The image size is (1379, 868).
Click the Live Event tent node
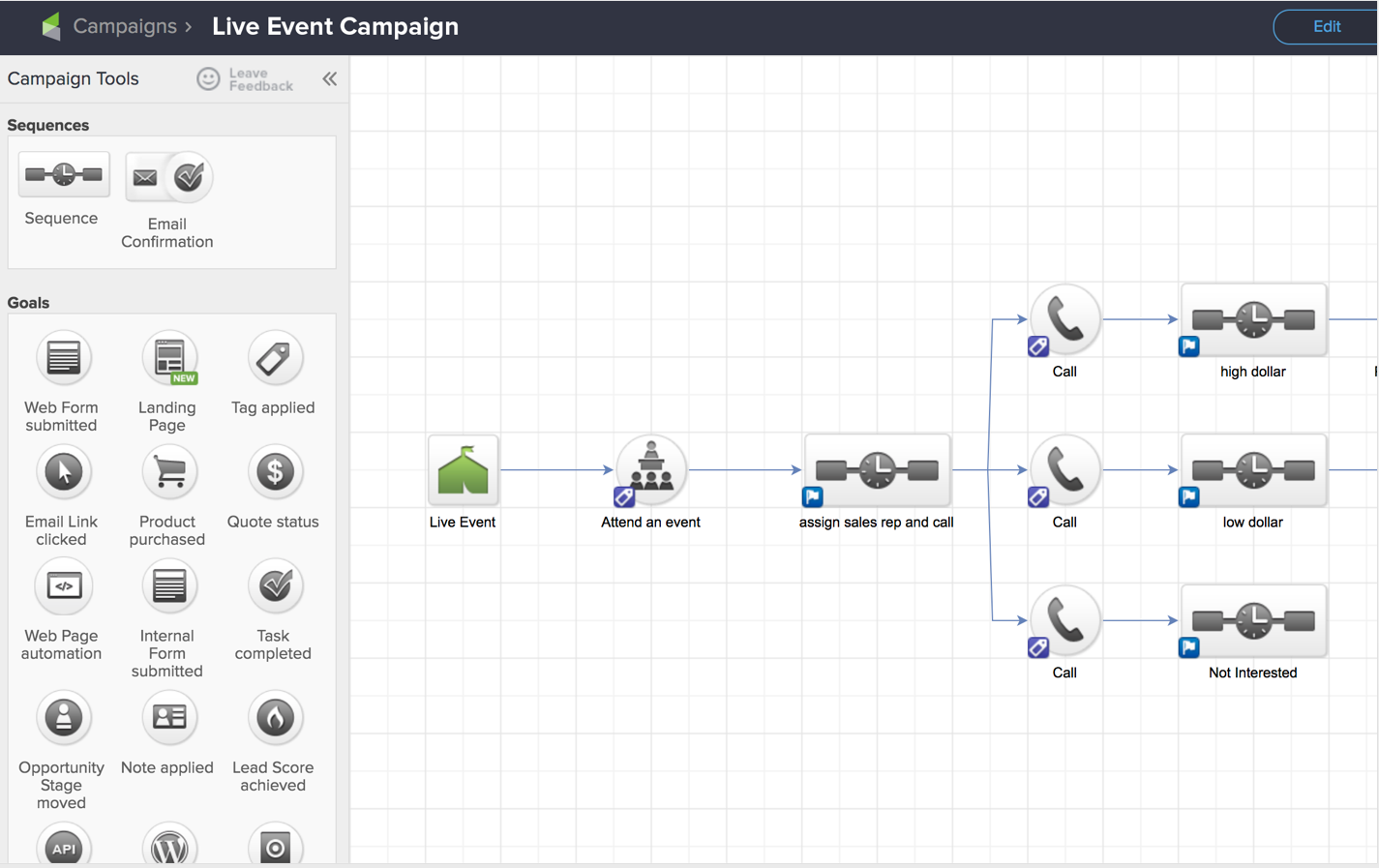click(464, 470)
